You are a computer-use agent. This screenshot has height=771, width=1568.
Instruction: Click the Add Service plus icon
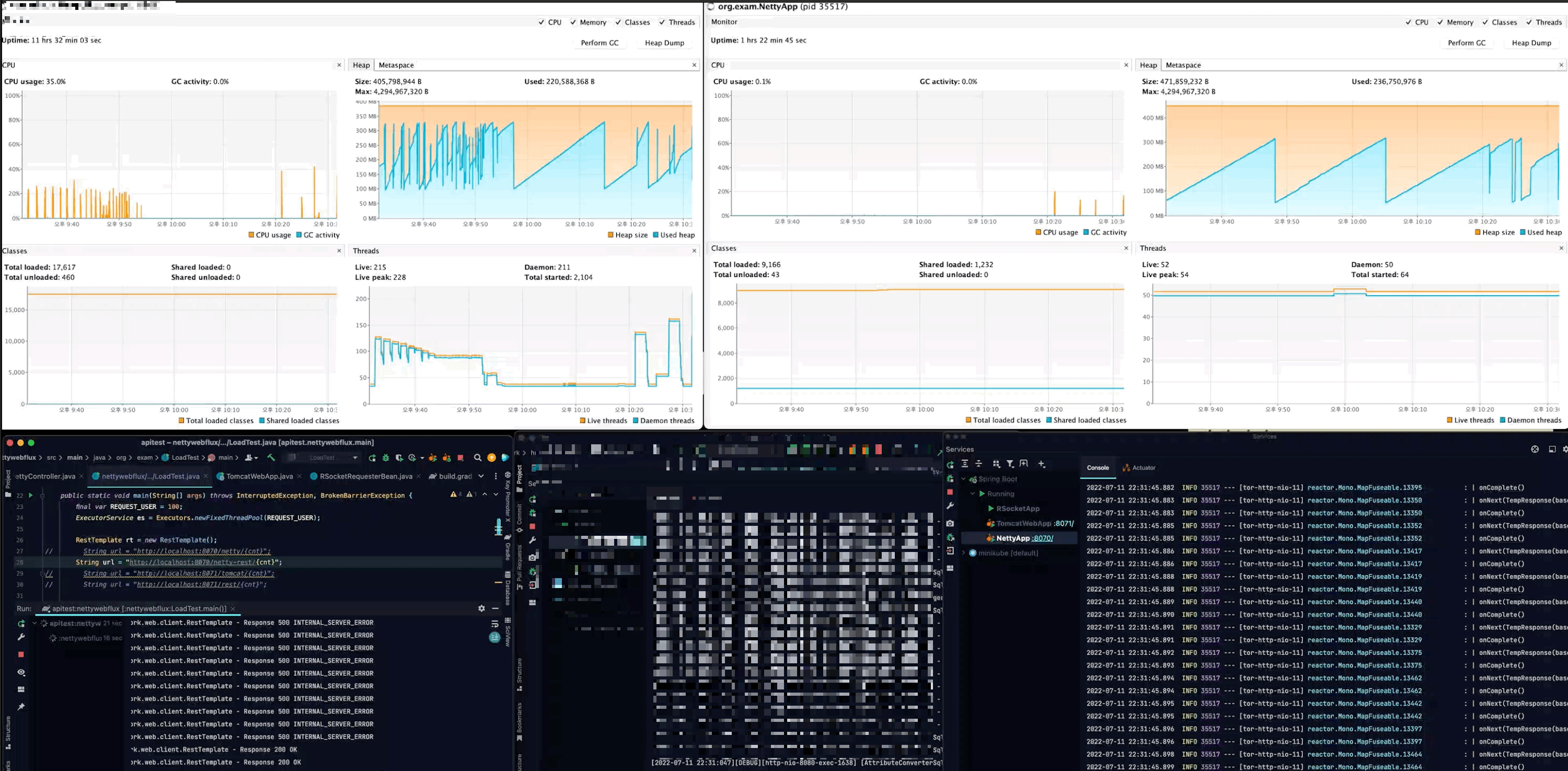1042,464
